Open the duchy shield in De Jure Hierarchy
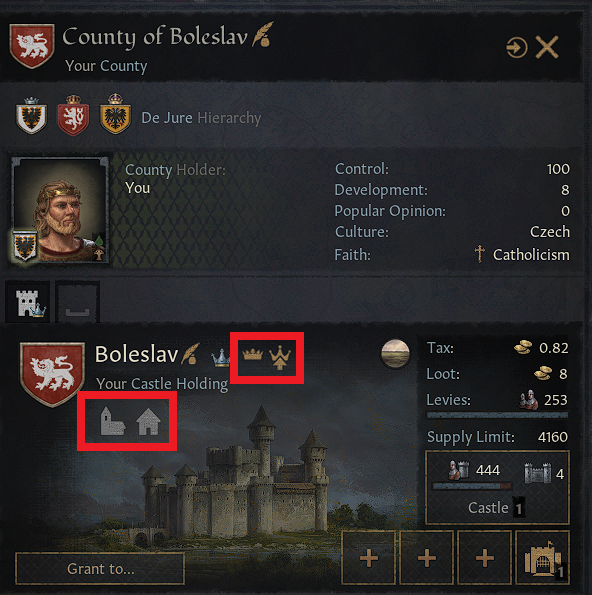Image resolution: width=592 pixels, height=595 pixels. point(31,116)
